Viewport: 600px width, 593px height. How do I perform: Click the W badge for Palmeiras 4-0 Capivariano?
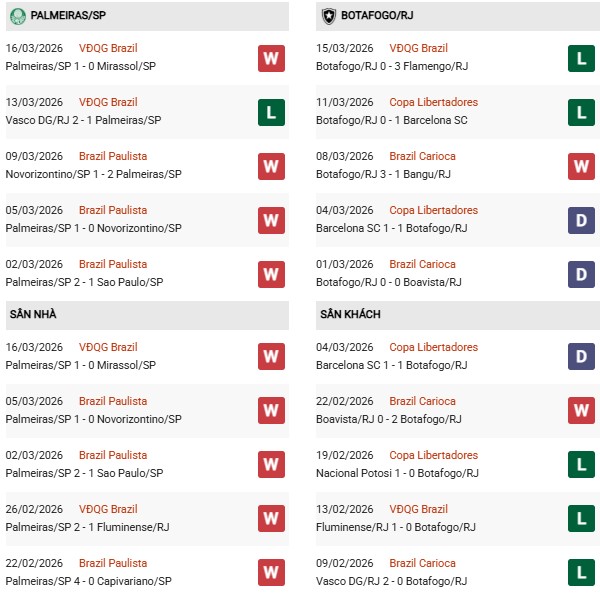(x=271, y=573)
